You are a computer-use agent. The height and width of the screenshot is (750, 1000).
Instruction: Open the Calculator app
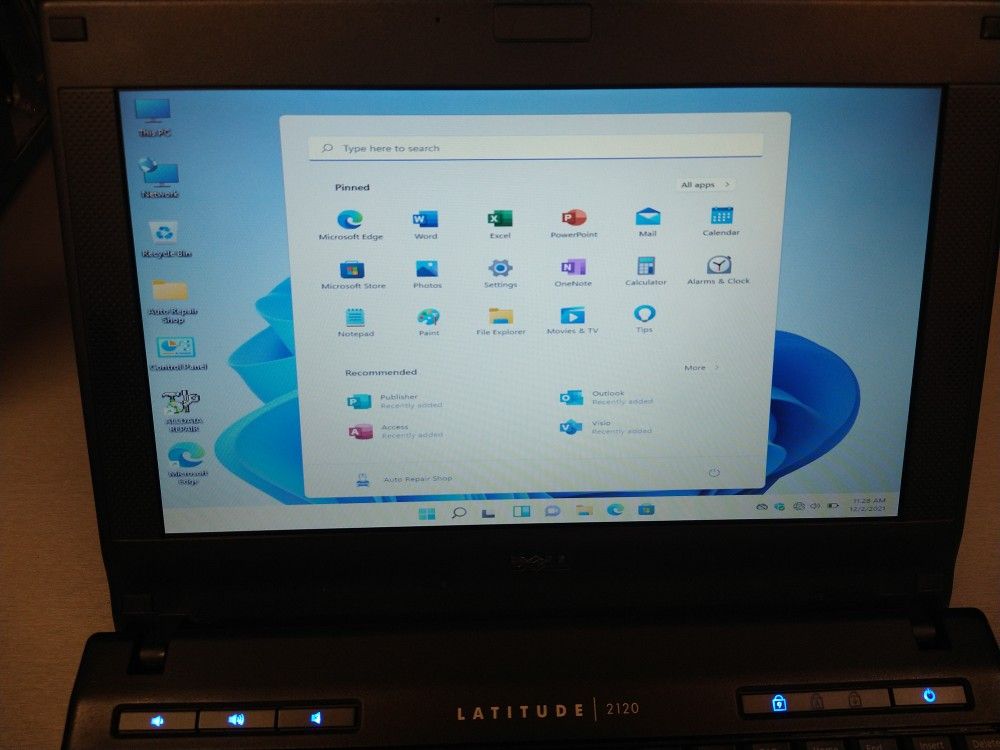click(645, 271)
